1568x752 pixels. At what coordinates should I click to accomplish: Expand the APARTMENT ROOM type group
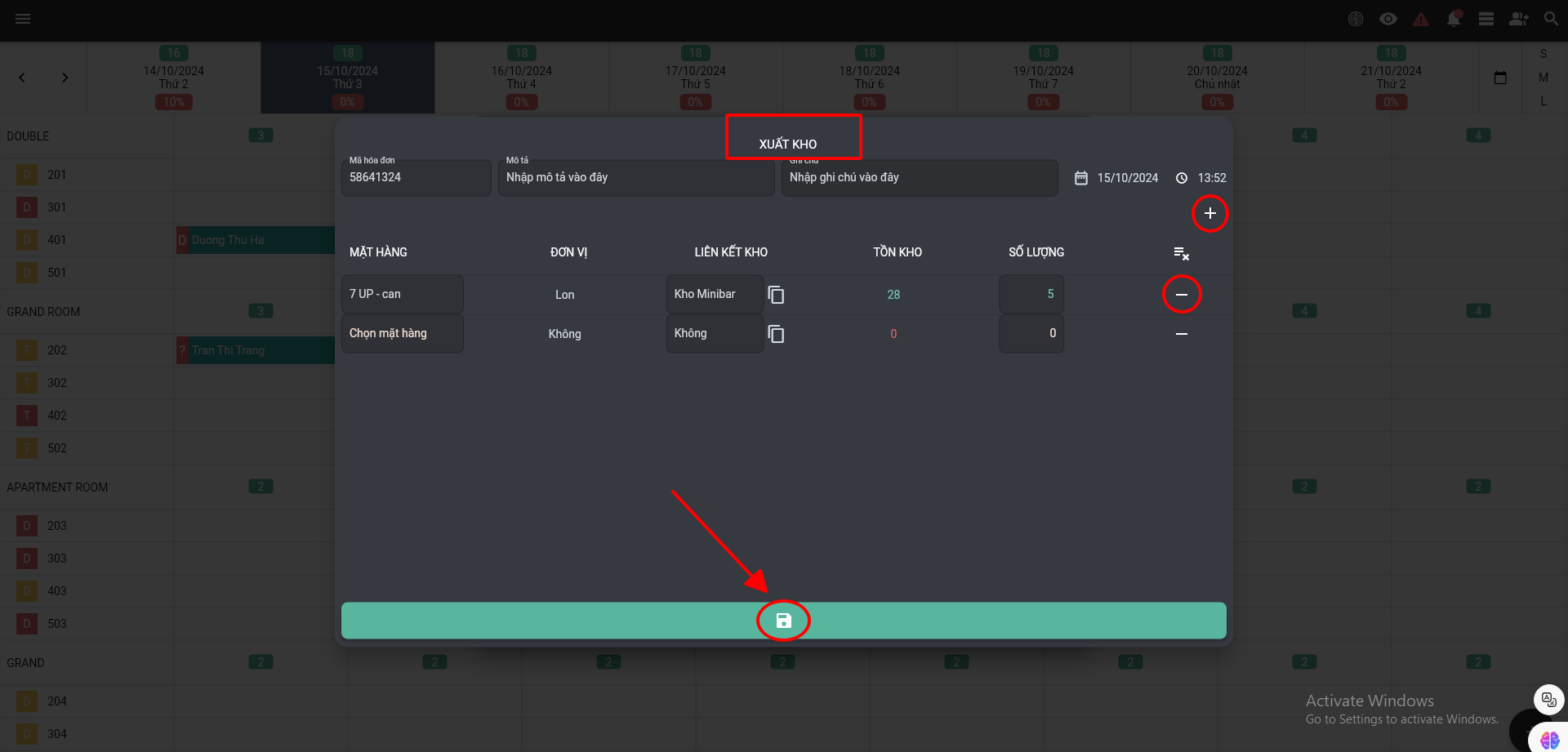point(57,487)
